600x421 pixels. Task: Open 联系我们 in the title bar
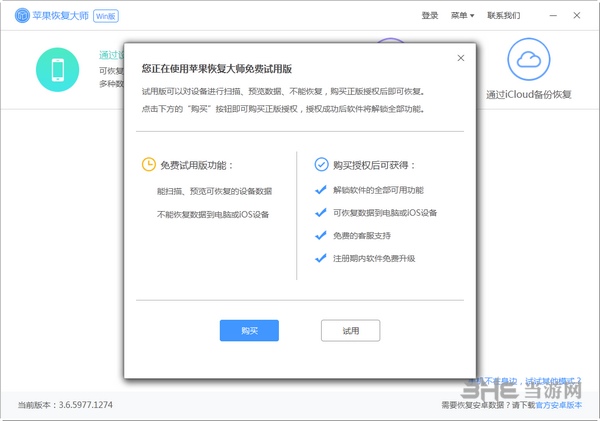(504, 16)
